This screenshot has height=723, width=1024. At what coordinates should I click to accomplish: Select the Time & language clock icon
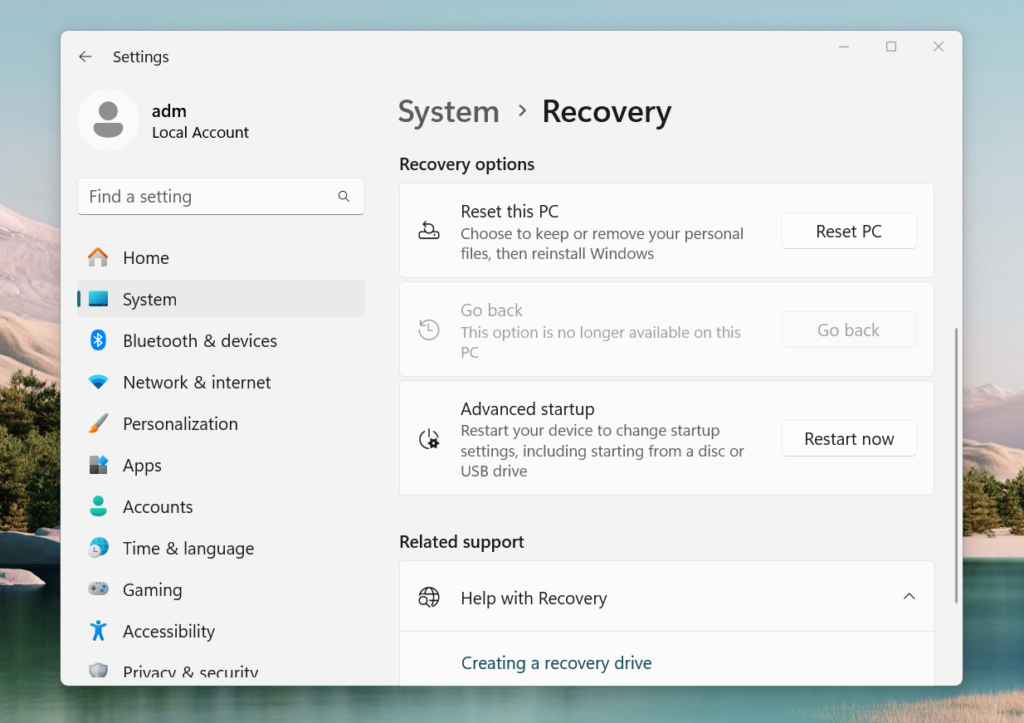(x=98, y=548)
